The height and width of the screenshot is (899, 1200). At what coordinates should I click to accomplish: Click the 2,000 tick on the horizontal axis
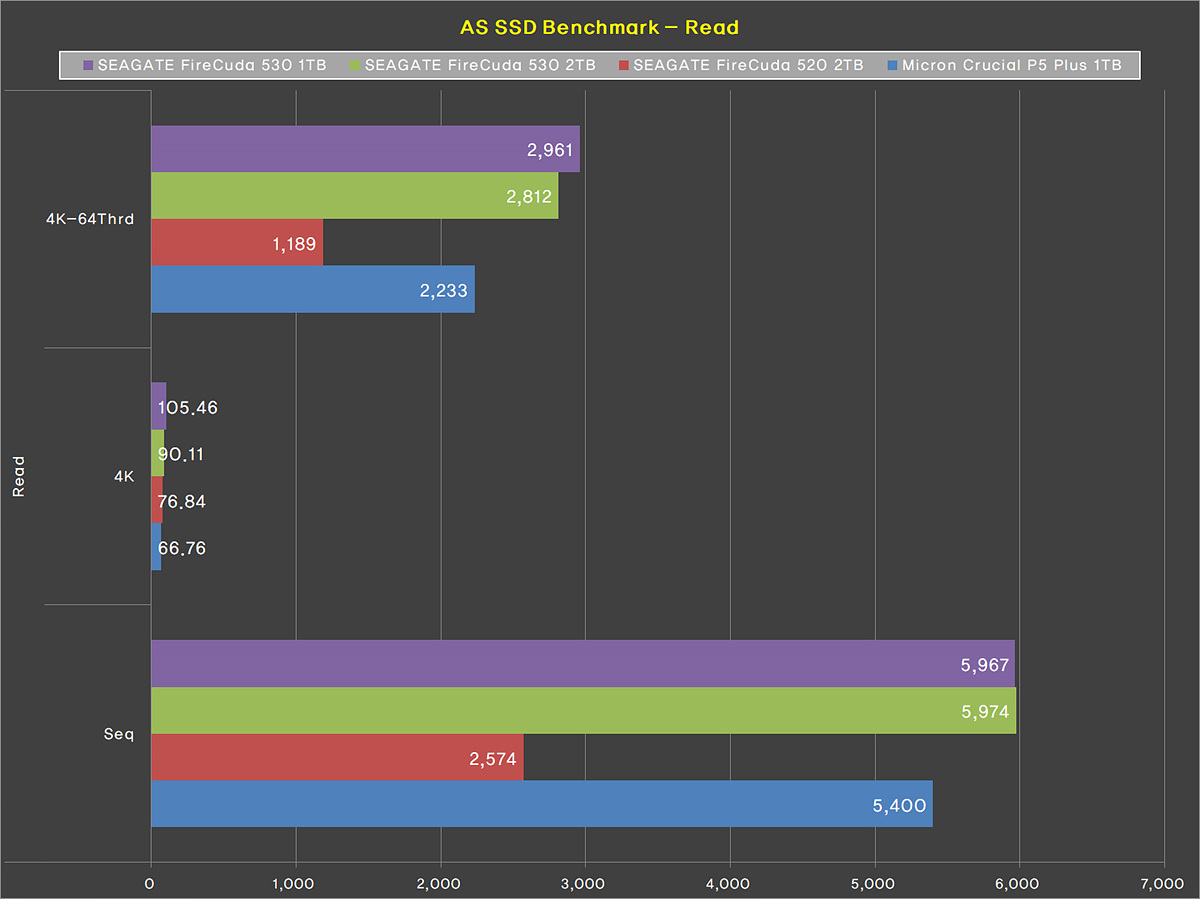[440, 883]
